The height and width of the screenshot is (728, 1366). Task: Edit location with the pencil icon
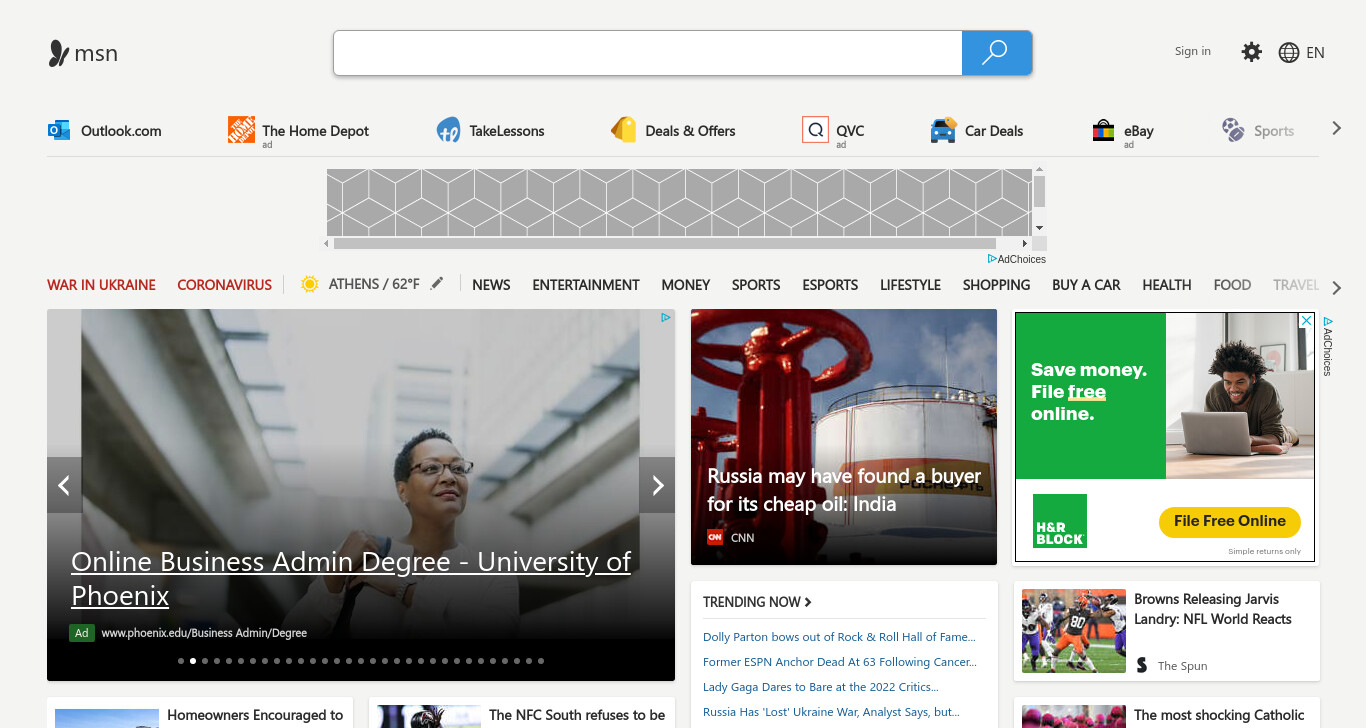(x=436, y=284)
